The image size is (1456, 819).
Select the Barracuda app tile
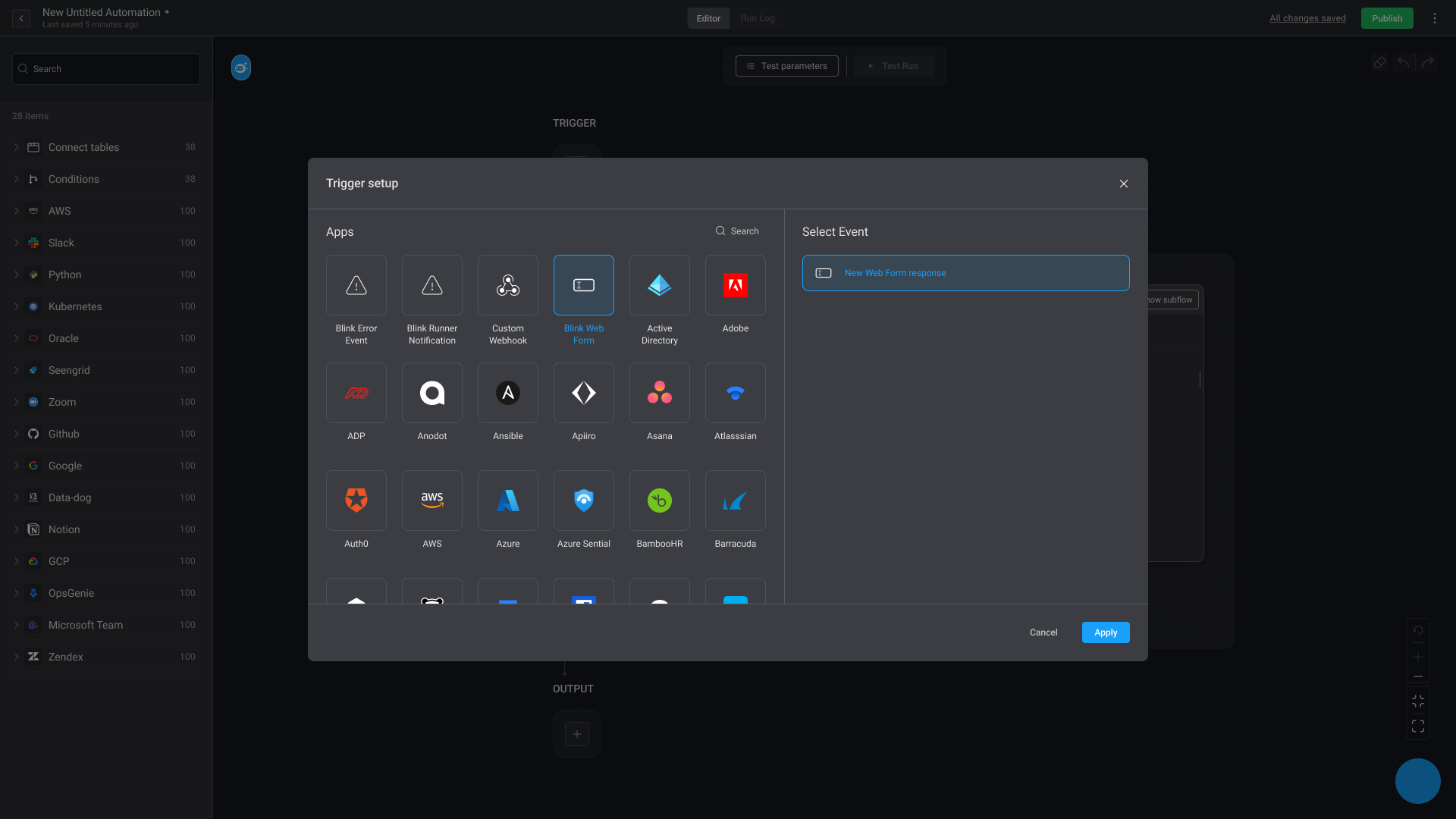(x=736, y=500)
